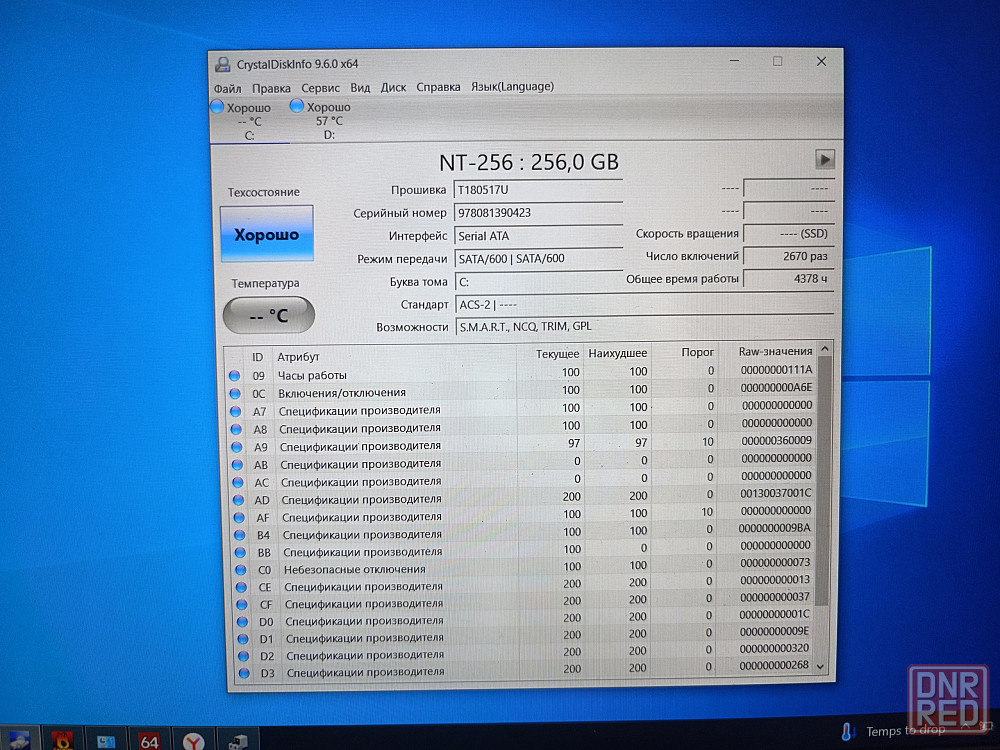
Task: Click the Хорошо health status button
Action: click(x=267, y=234)
